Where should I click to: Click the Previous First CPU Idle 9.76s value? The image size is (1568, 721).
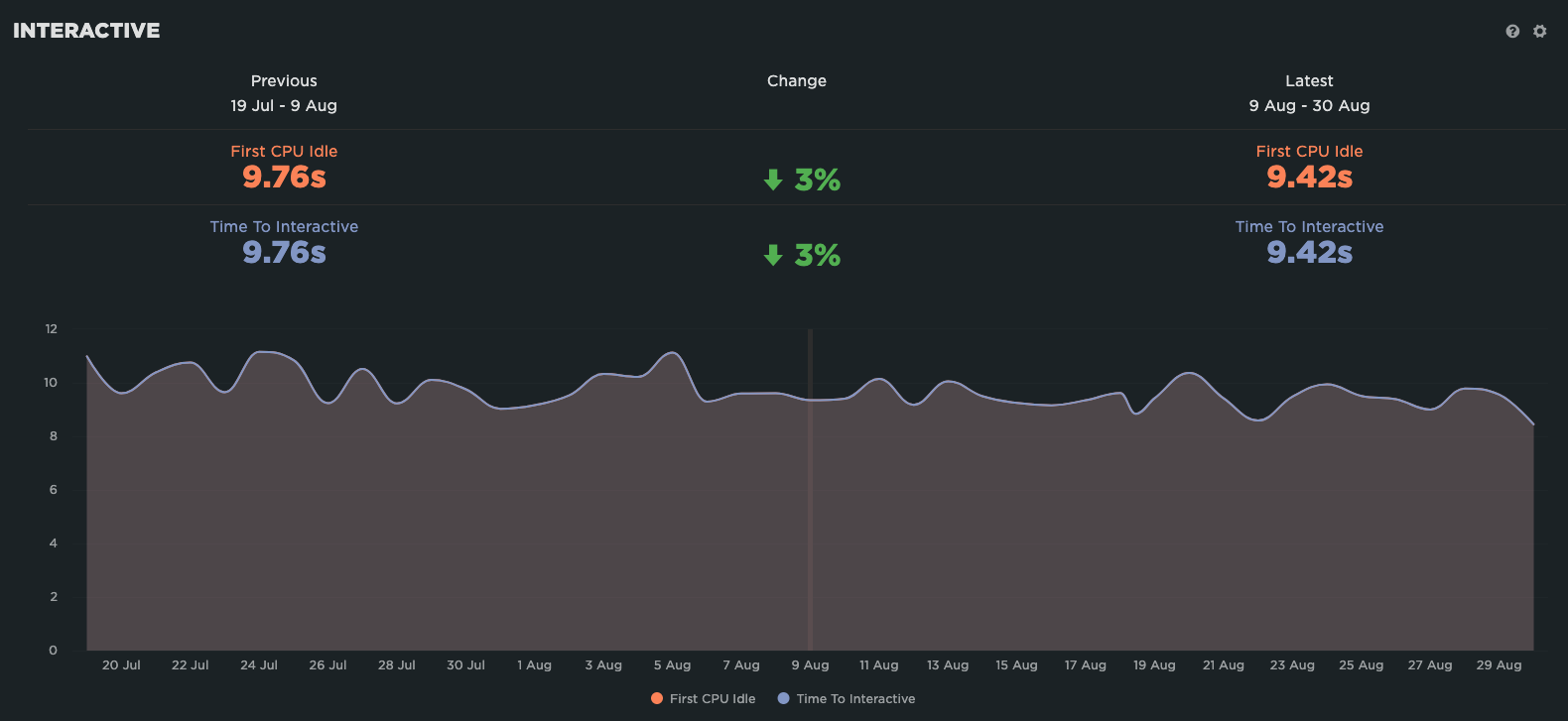284,178
